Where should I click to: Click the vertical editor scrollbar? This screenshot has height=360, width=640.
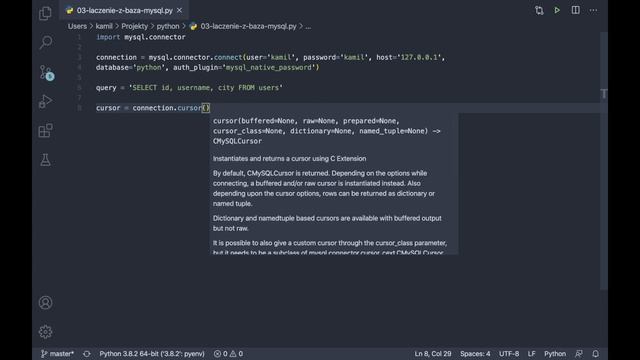point(604,161)
